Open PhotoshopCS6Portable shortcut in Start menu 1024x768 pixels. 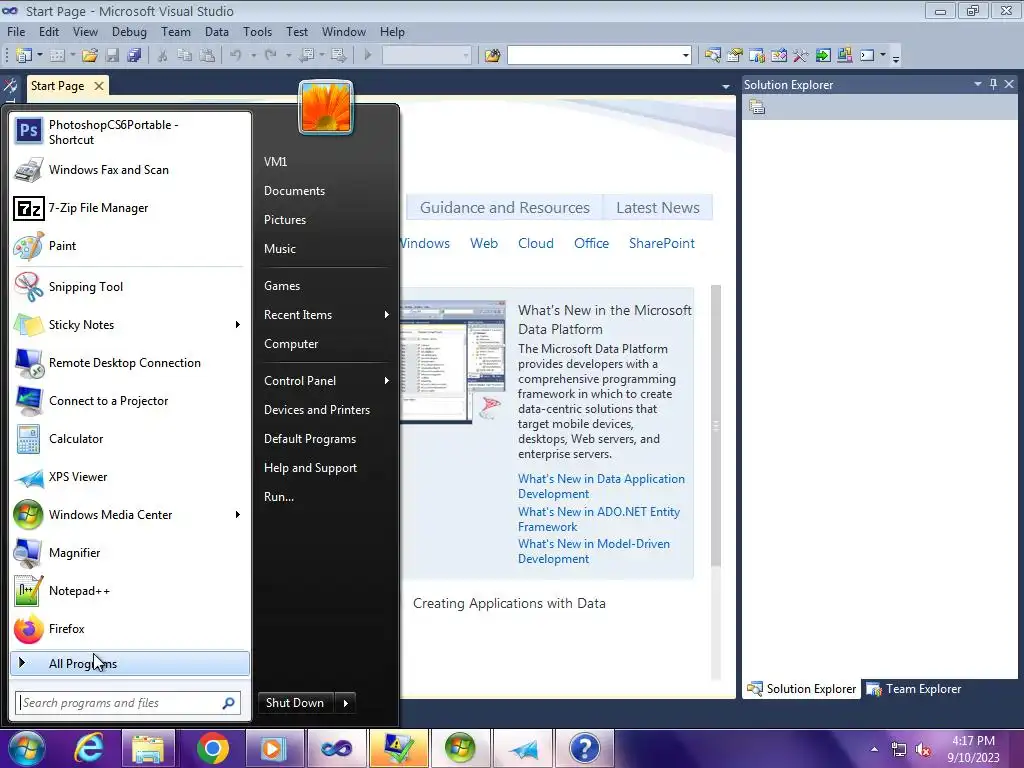131,132
